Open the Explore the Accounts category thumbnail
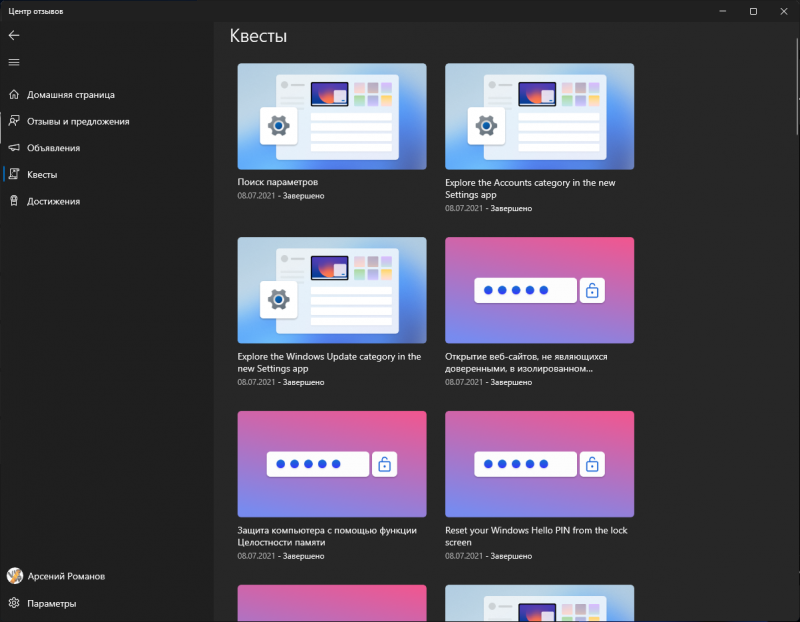This screenshot has height=622, width=800. 539,116
